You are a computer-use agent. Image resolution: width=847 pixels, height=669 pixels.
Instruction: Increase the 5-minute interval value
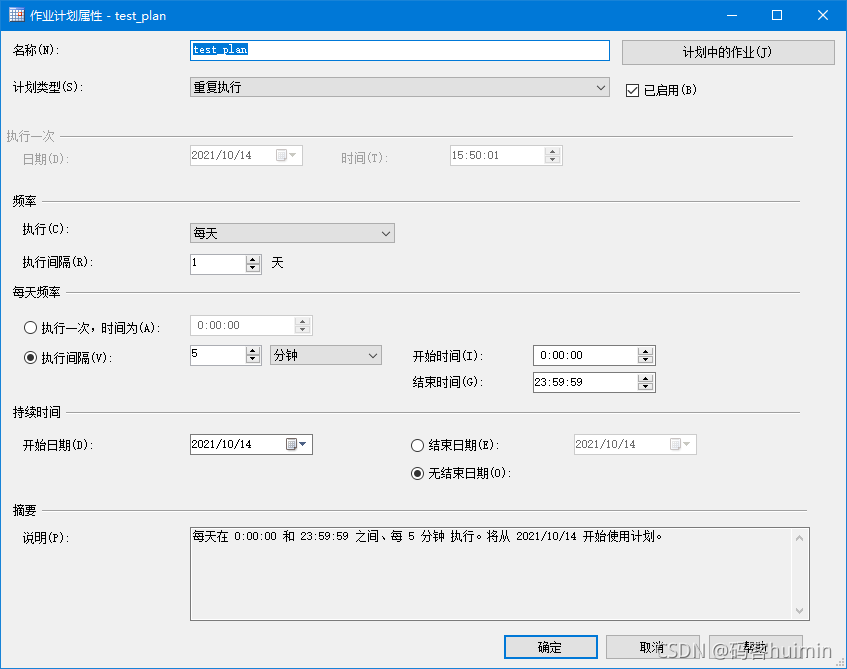coord(252,351)
